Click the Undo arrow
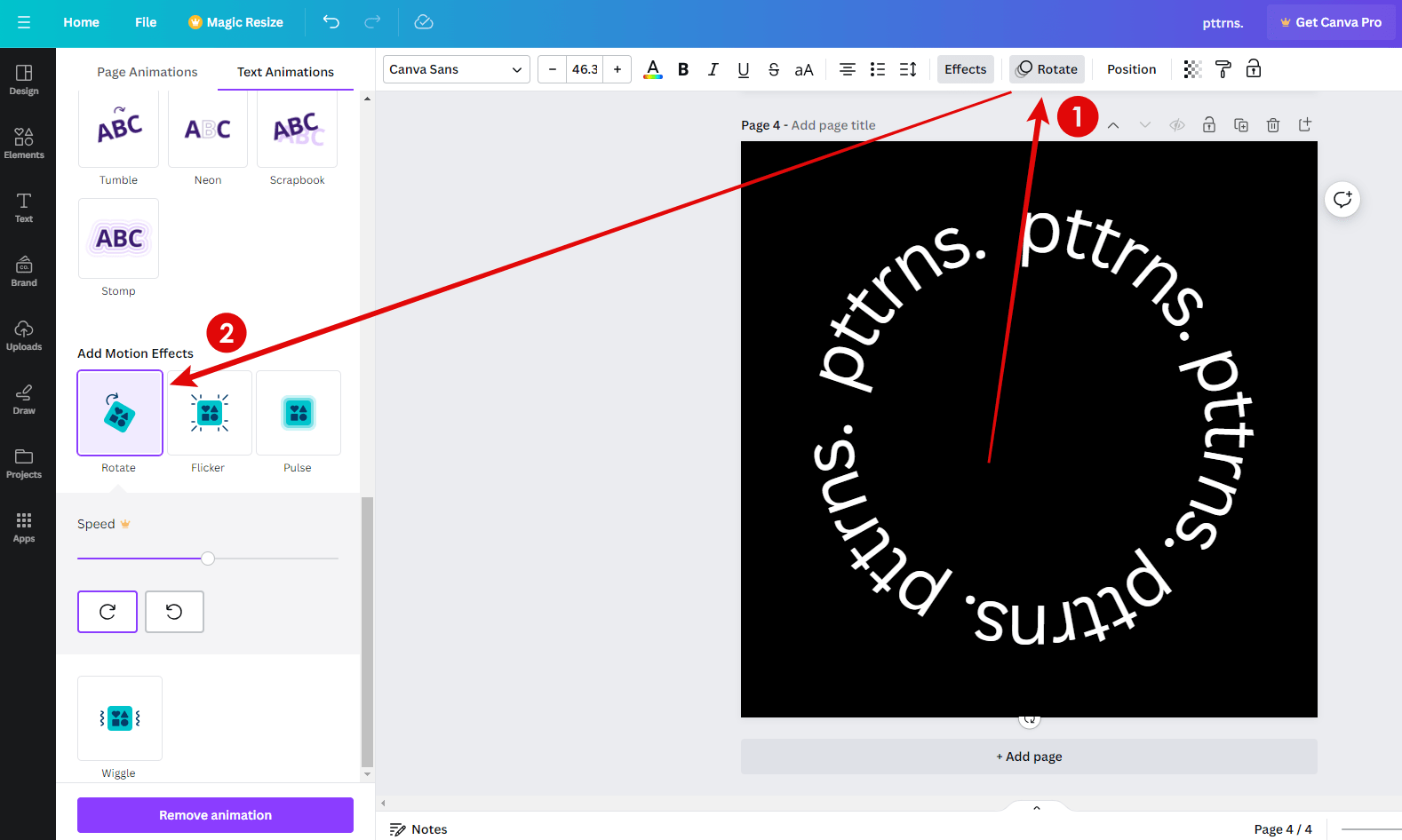Screen dimensions: 1402x840 click(331, 22)
